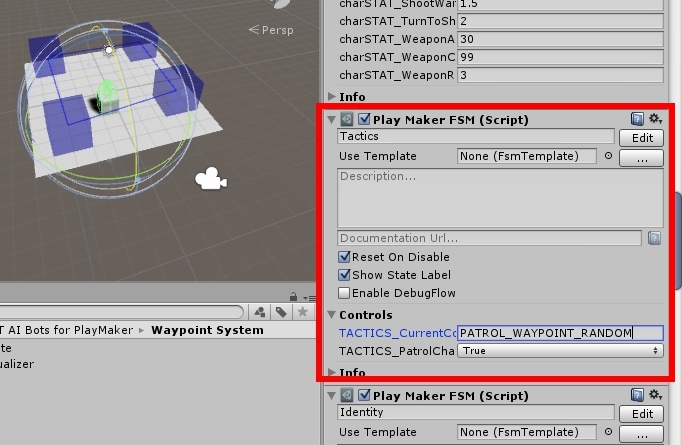
Task: Click charSTAT_ShootWar value 1.5 field
Action: pos(560,4)
